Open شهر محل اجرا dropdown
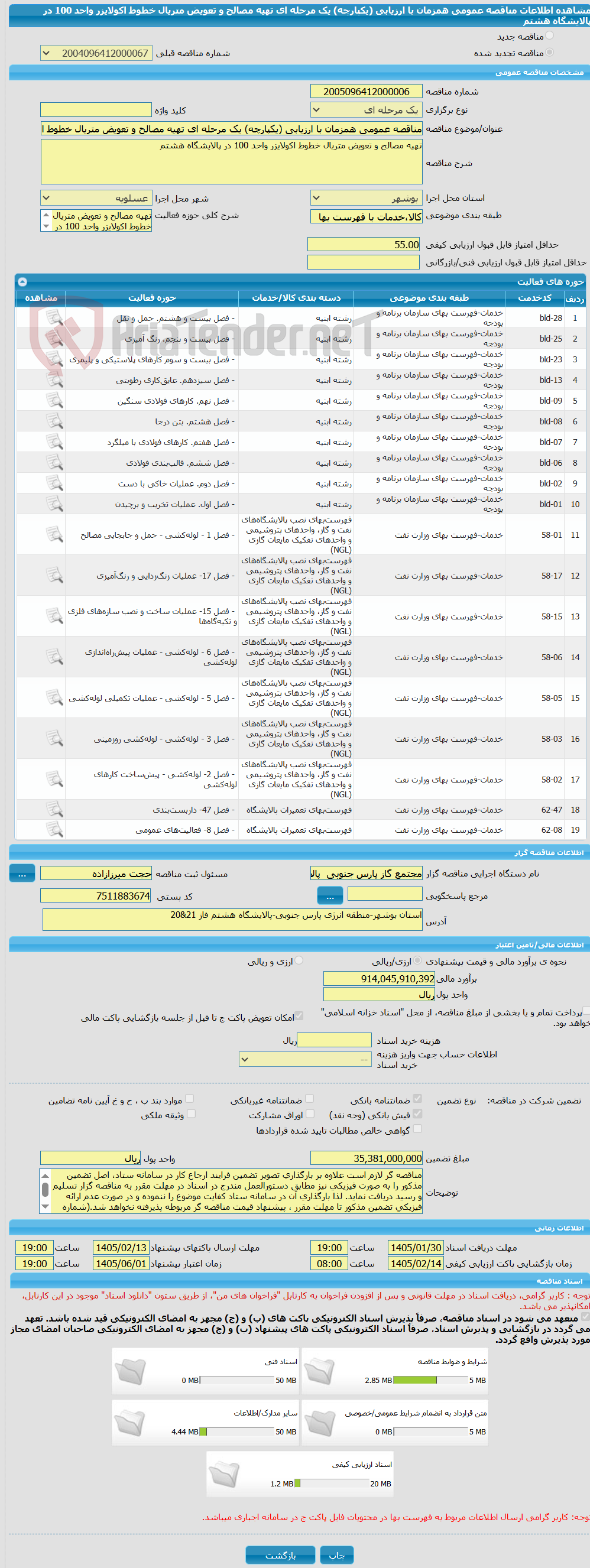 96,199
